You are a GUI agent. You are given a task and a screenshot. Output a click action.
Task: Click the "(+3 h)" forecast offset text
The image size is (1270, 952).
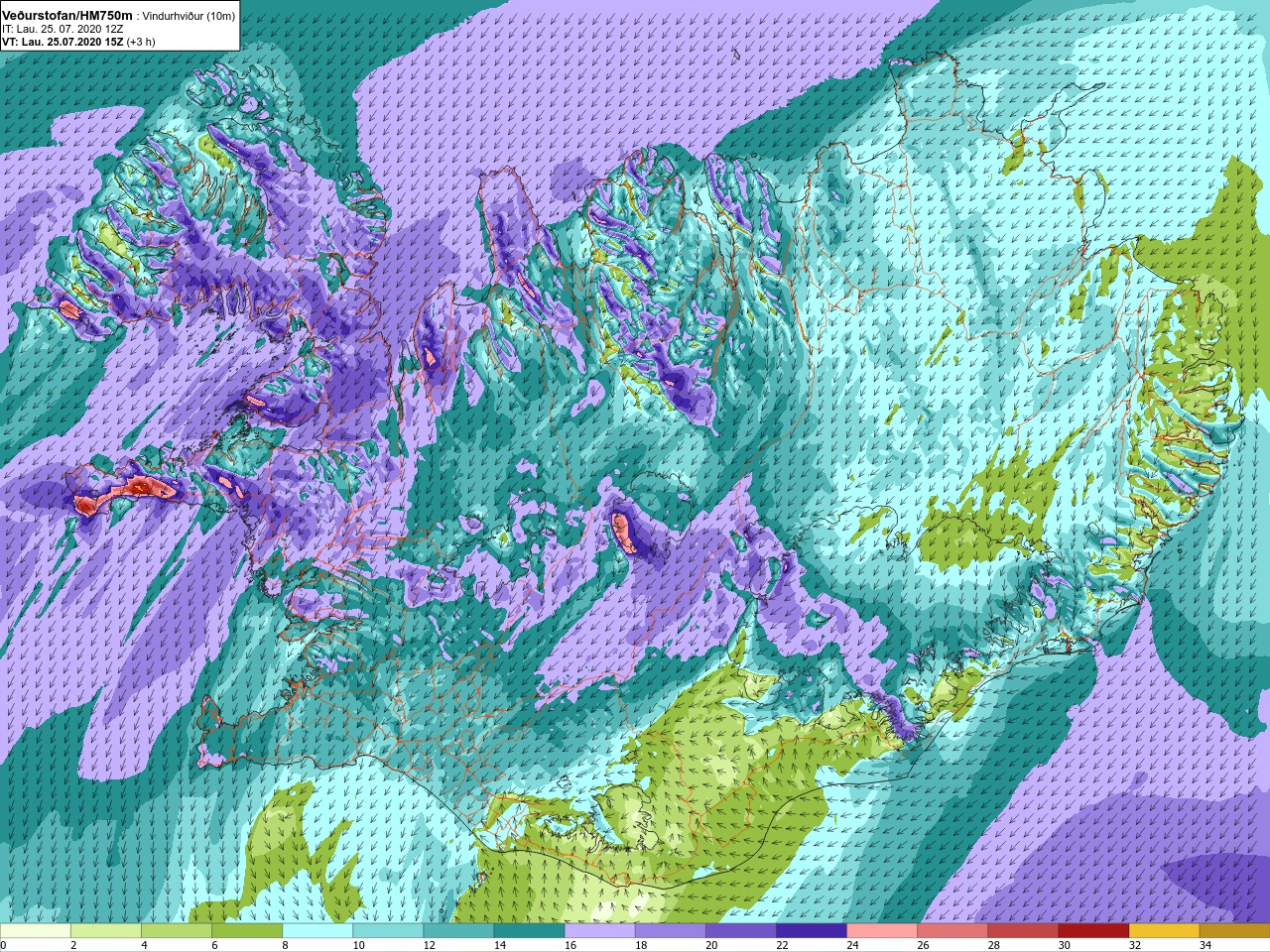(142, 42)
